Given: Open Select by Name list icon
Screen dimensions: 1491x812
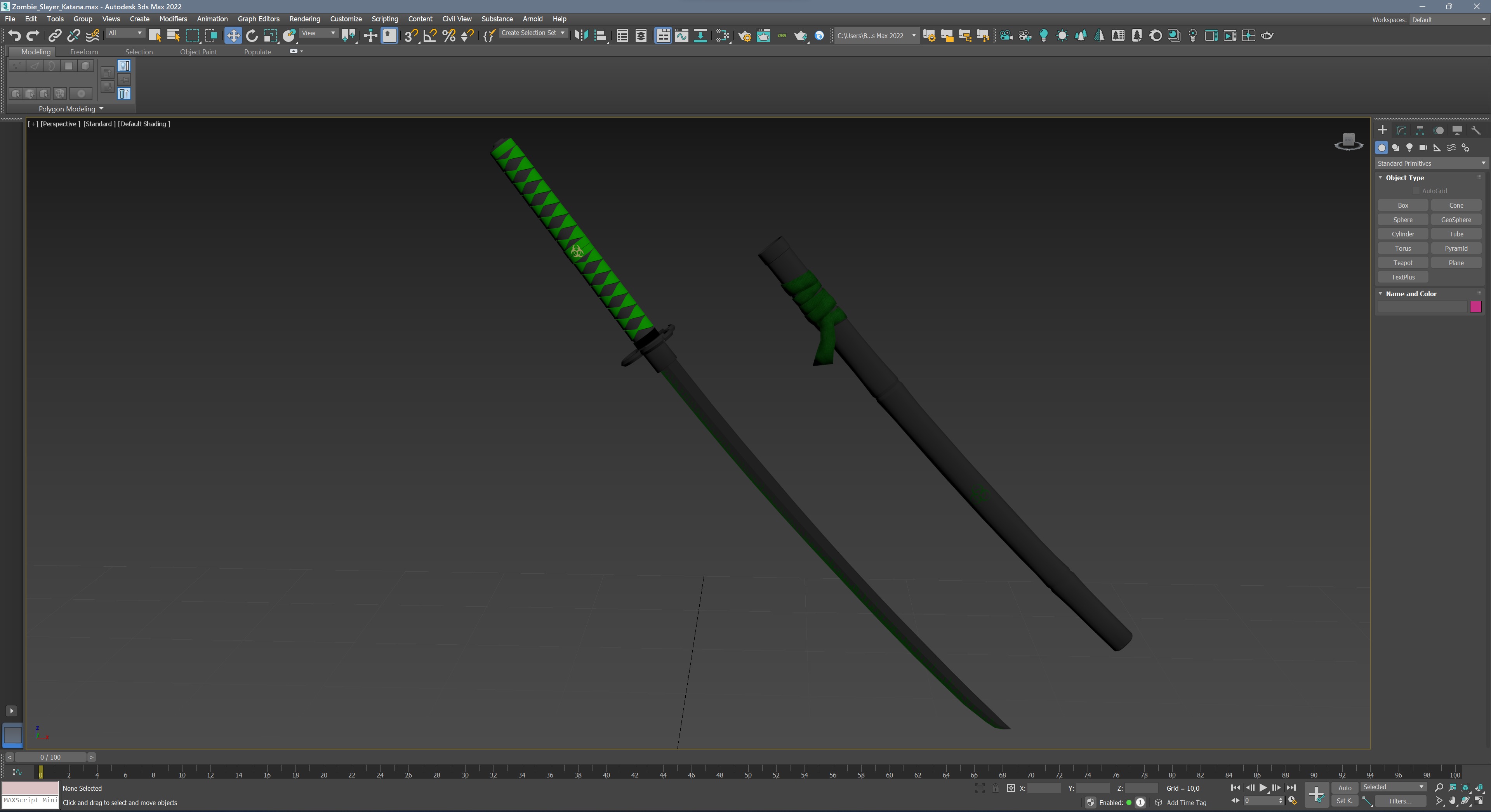Looking at the screenshot, I should tap(173, 36).
